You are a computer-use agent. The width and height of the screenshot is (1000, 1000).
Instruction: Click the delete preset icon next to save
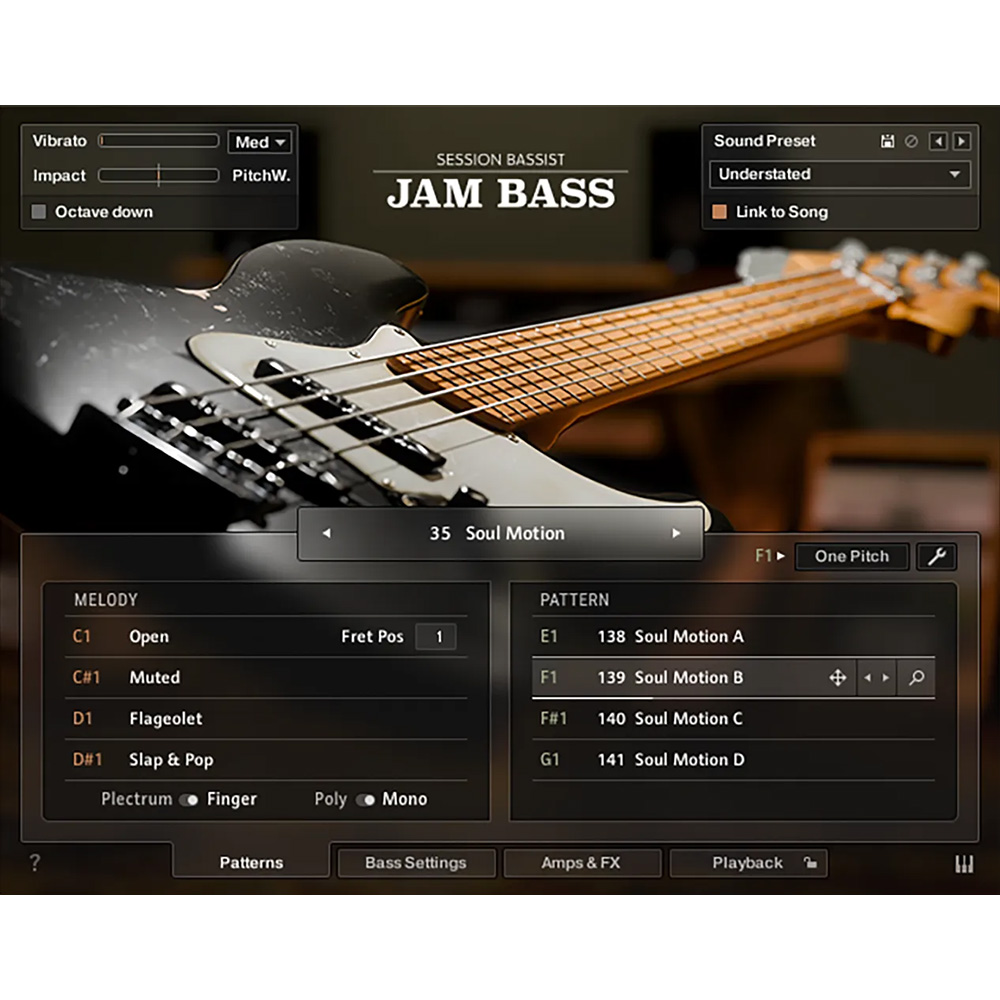[911, 141]
